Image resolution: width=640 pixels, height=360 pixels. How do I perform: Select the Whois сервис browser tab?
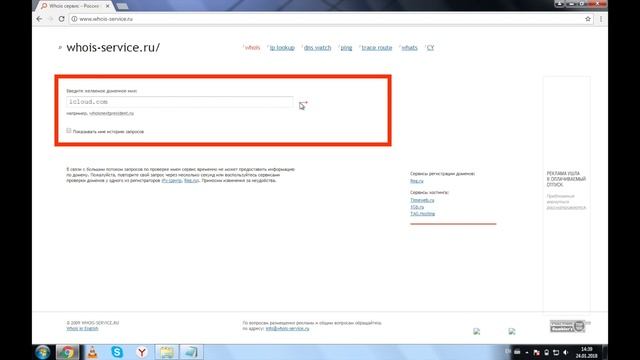(x=73, y=6)
